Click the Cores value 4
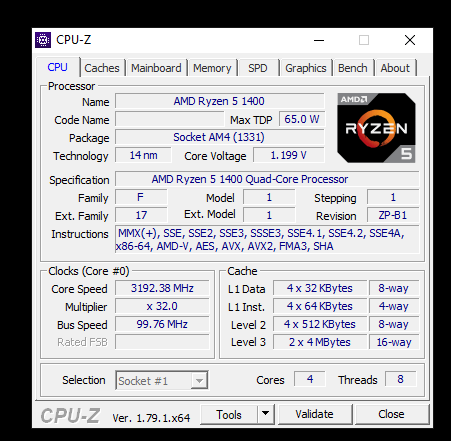Viewport: 451px width, 441px height. 310,379
